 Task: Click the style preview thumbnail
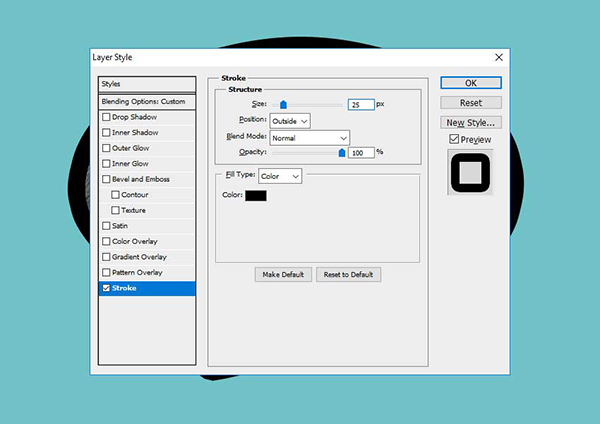470,174
